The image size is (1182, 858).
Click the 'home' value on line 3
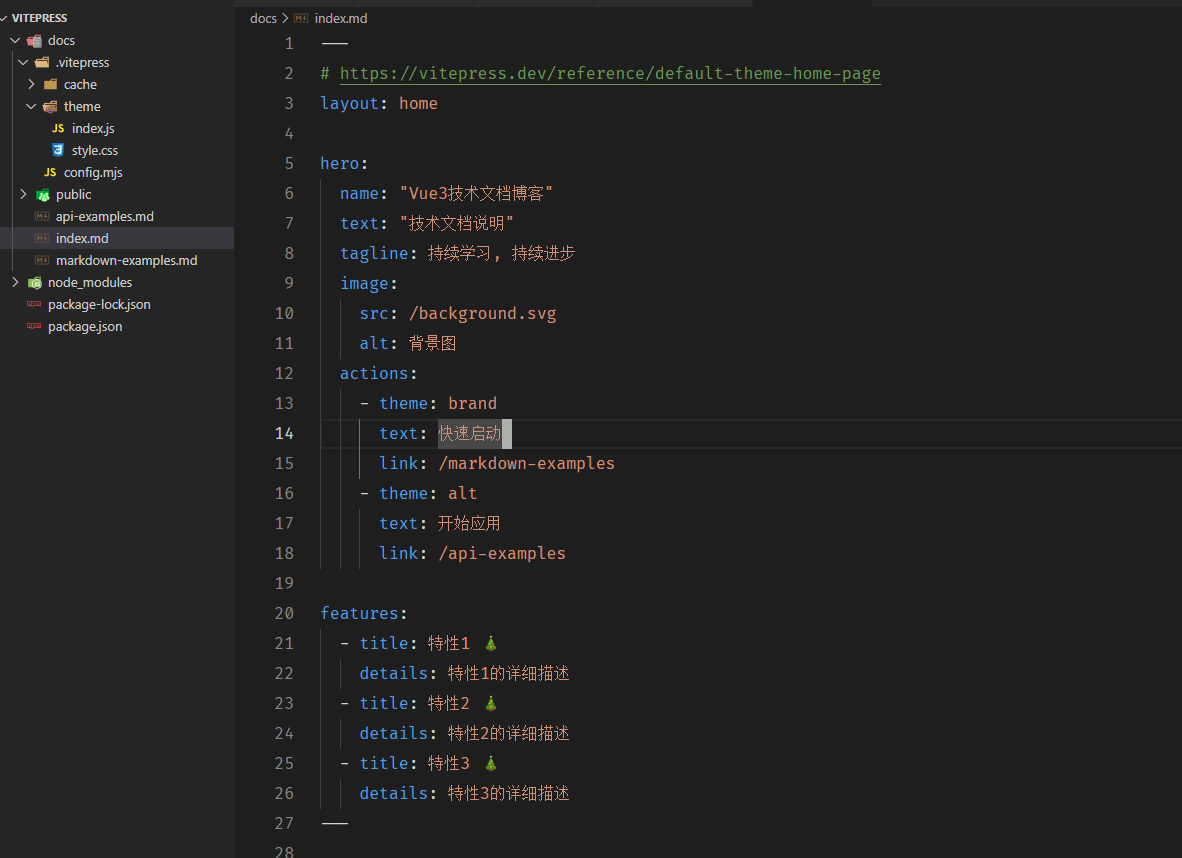click(x=418, y=103)
